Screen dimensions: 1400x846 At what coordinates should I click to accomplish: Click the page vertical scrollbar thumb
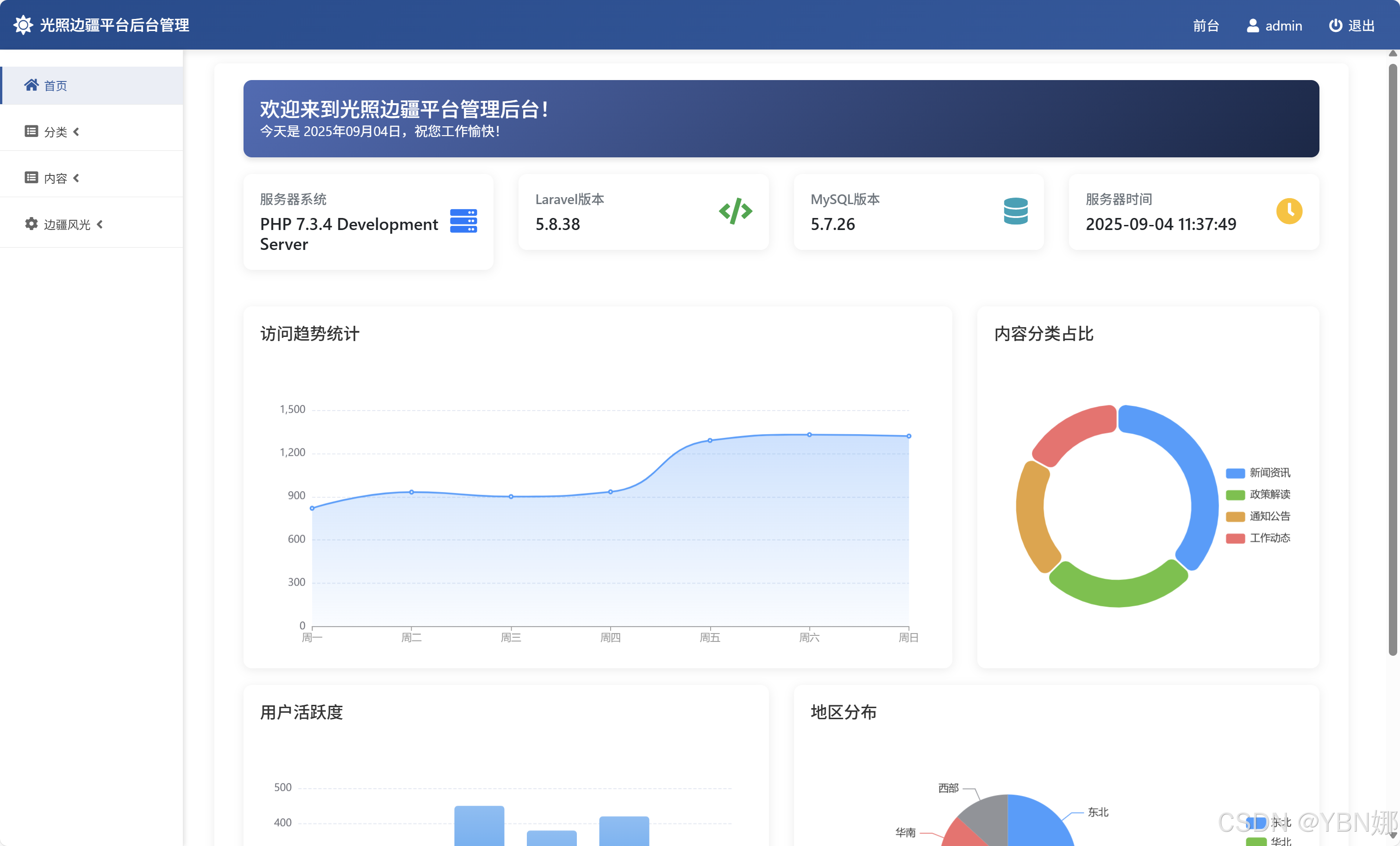pos(1393,359)
